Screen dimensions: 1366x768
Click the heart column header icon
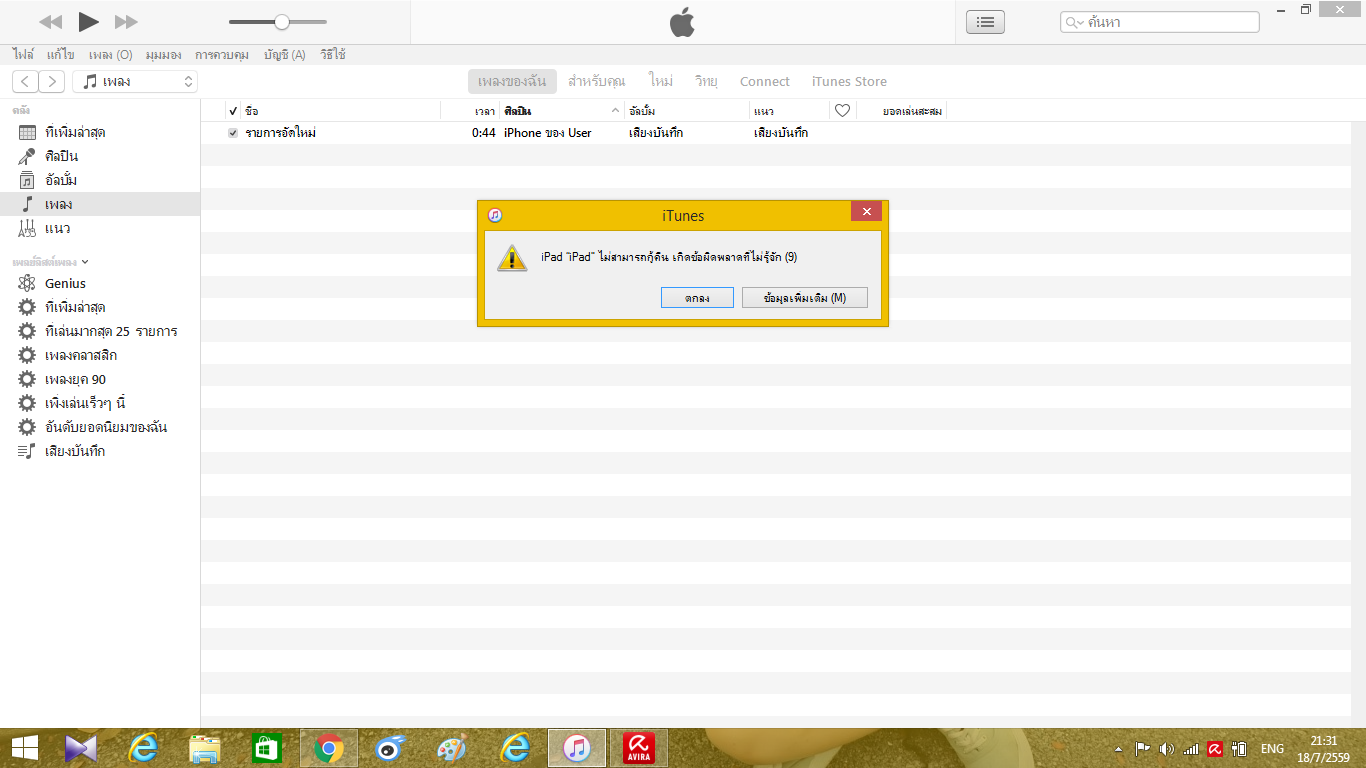click(x=842, y=110)
